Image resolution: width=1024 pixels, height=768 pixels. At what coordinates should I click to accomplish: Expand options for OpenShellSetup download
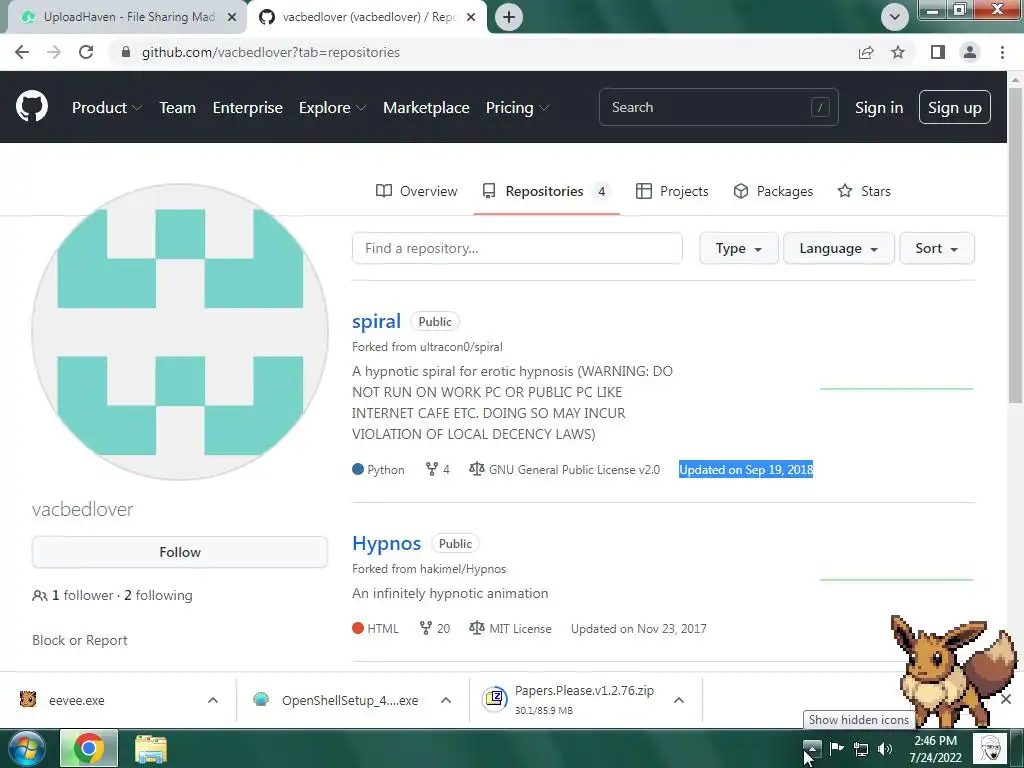pyautogui.click(x=446, y=700)
